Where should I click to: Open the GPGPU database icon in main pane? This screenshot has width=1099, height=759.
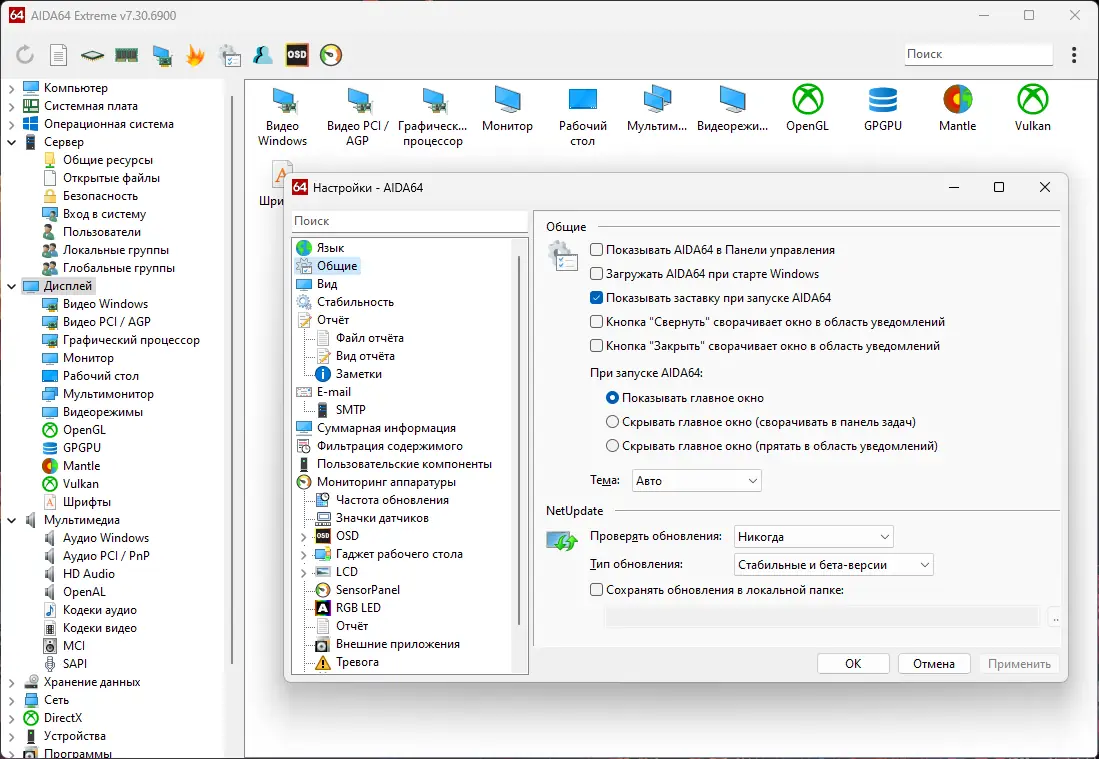click(882, 108)
